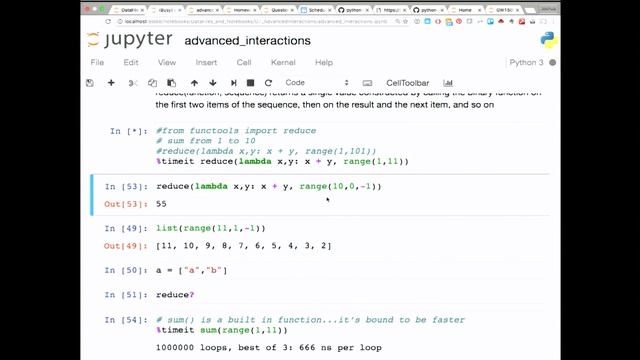Screen dimensions: 640x360
Task: Open the Edit menu
Action: [x=131, y=62]
